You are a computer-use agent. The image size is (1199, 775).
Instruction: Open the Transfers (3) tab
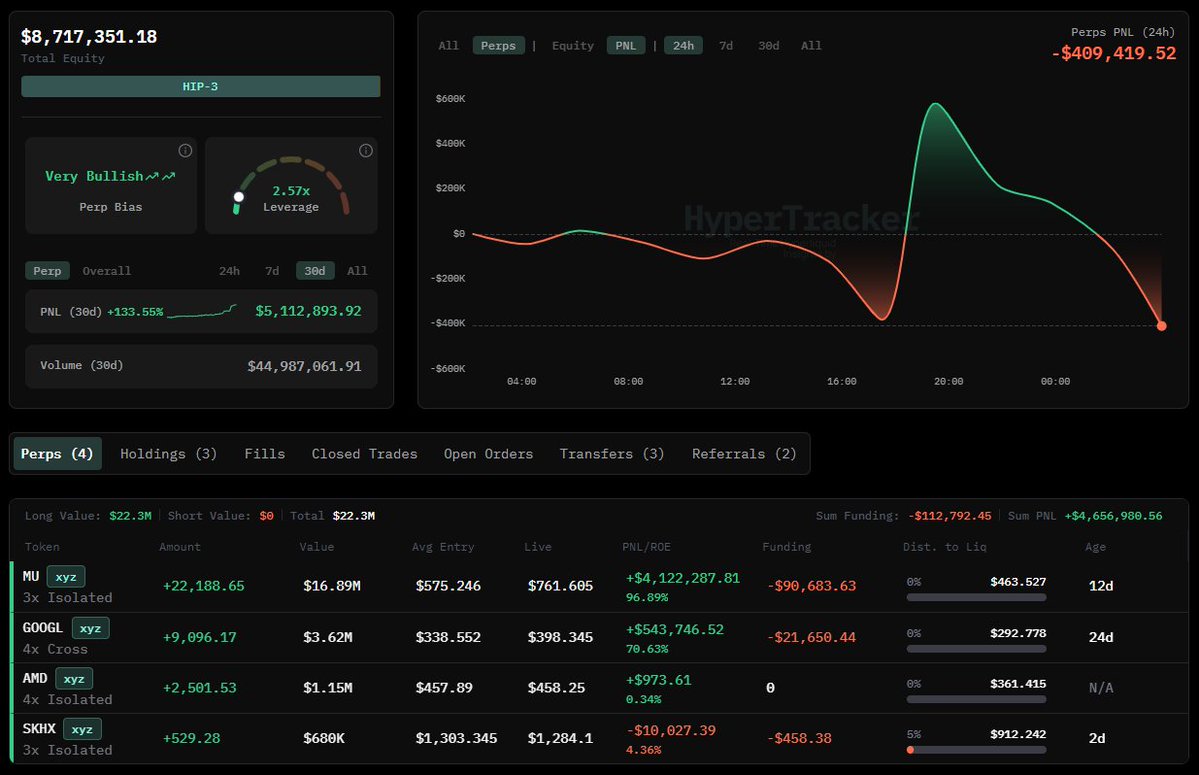[612, 454]
